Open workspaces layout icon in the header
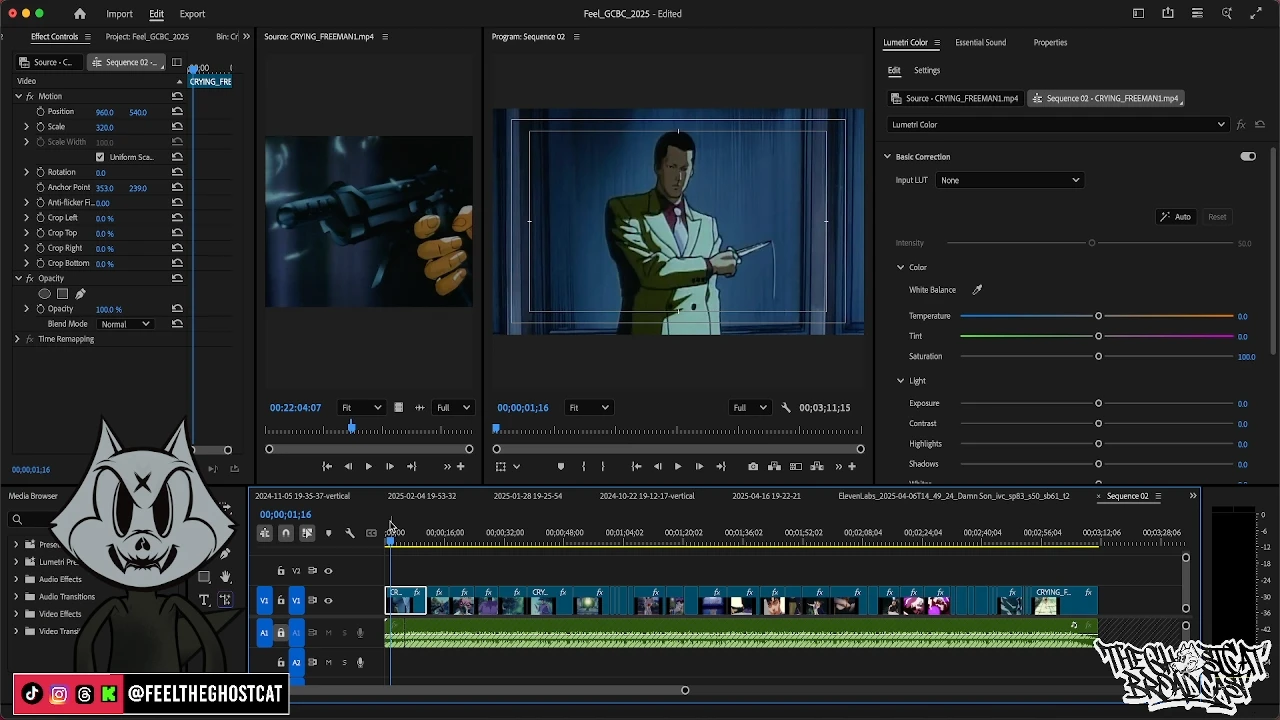 pos(1138,14)
